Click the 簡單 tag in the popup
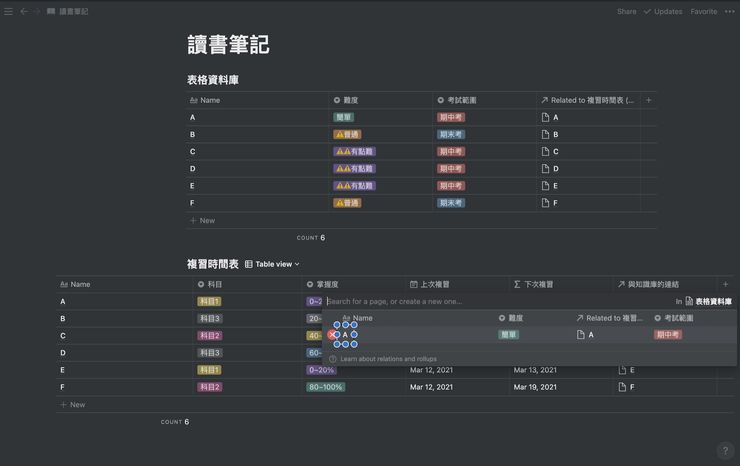The height and width of the screenshot is (466, 740). (508, 335)
